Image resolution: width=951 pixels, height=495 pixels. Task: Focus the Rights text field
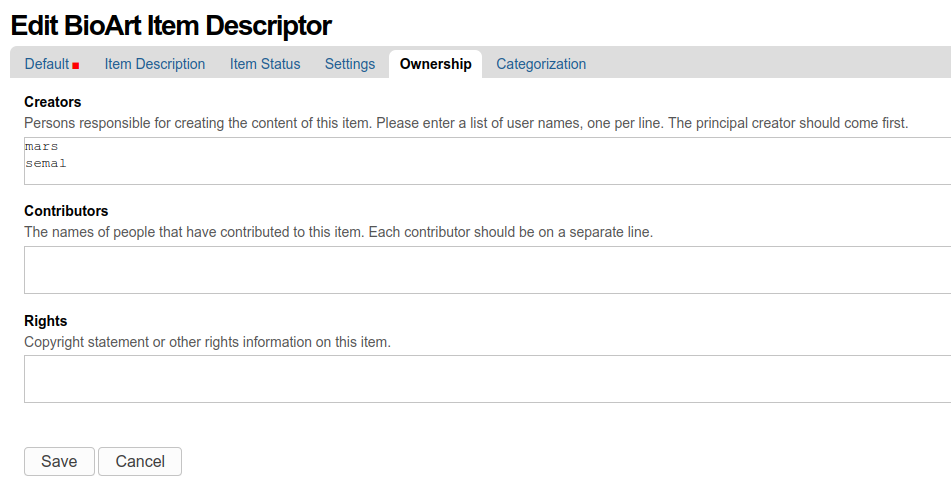click(x=487, y=379)
